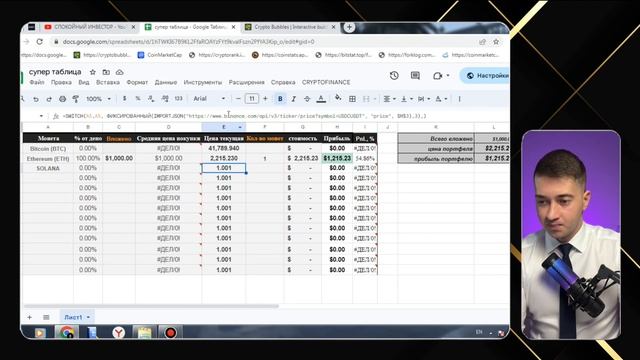Open Файл menu

(x=37, y=82)
